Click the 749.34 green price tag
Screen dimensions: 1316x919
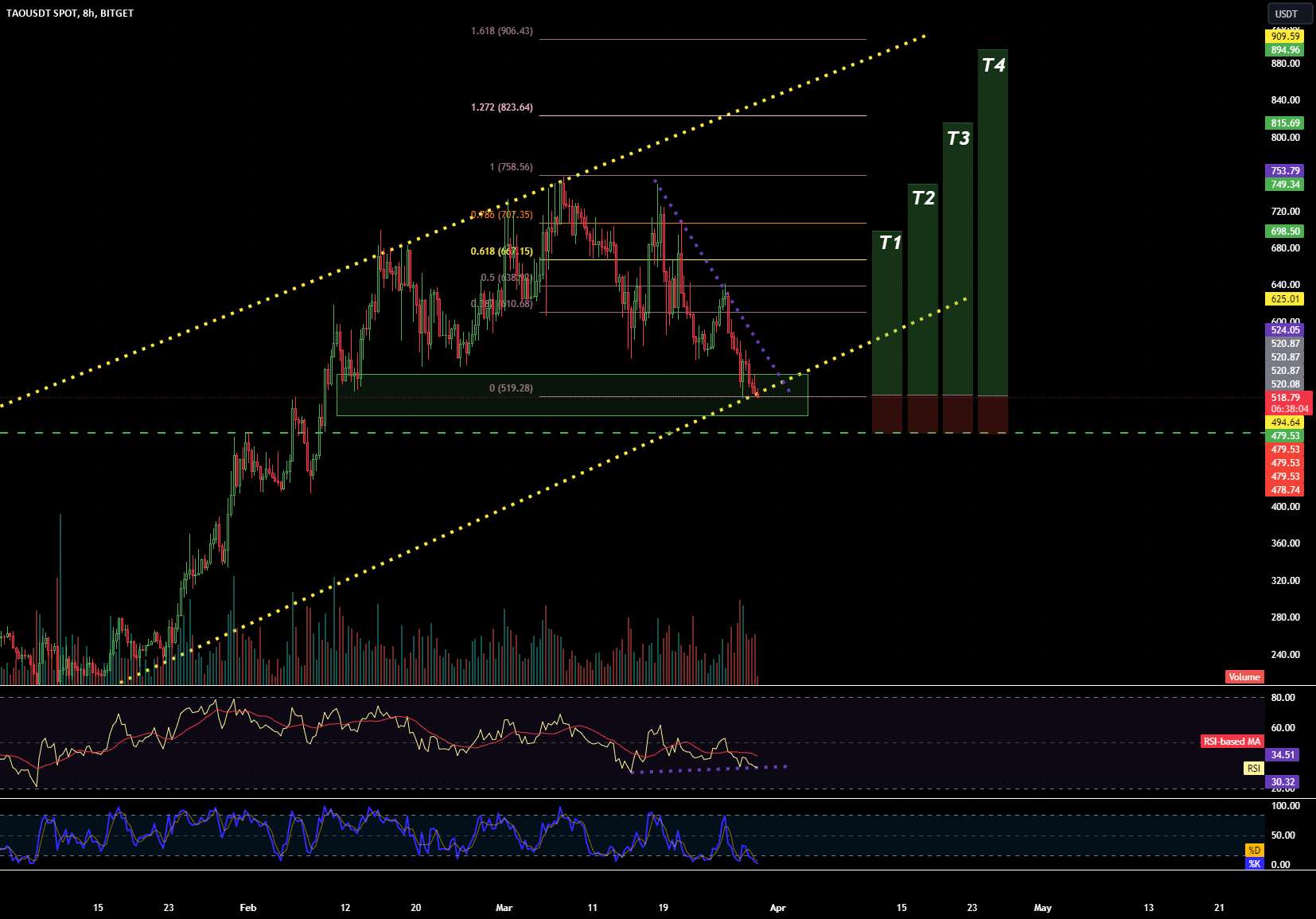[x=1285, y=185]
